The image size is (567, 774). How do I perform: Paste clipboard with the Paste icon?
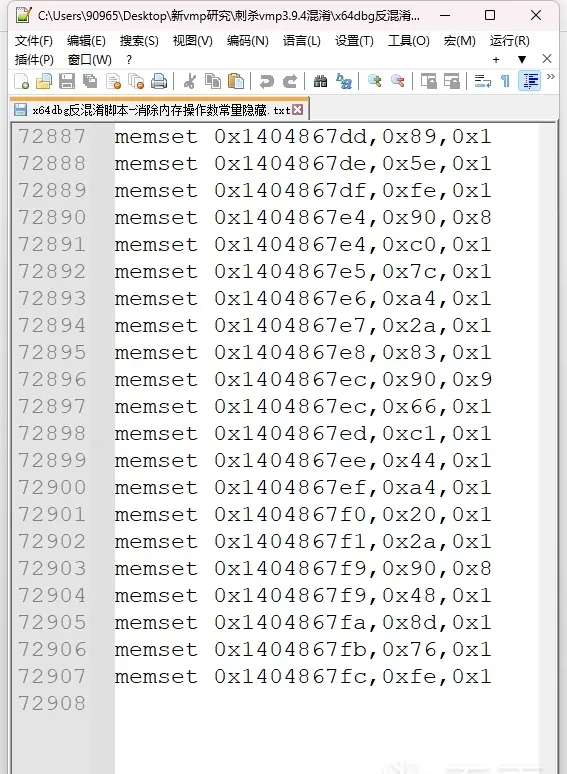(x=236, y=81)
